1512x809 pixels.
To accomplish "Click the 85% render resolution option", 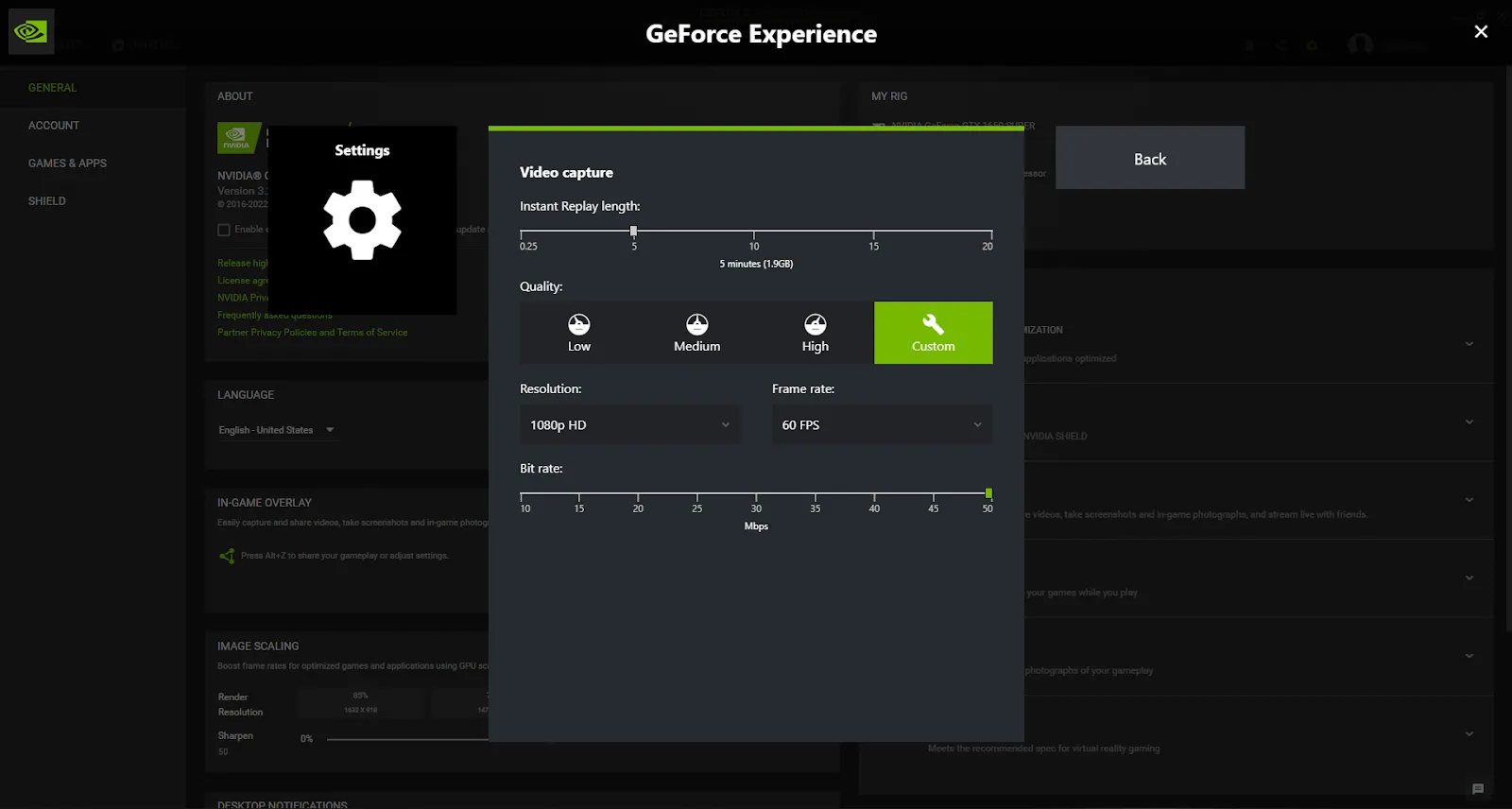I will [x=360, y=702].
